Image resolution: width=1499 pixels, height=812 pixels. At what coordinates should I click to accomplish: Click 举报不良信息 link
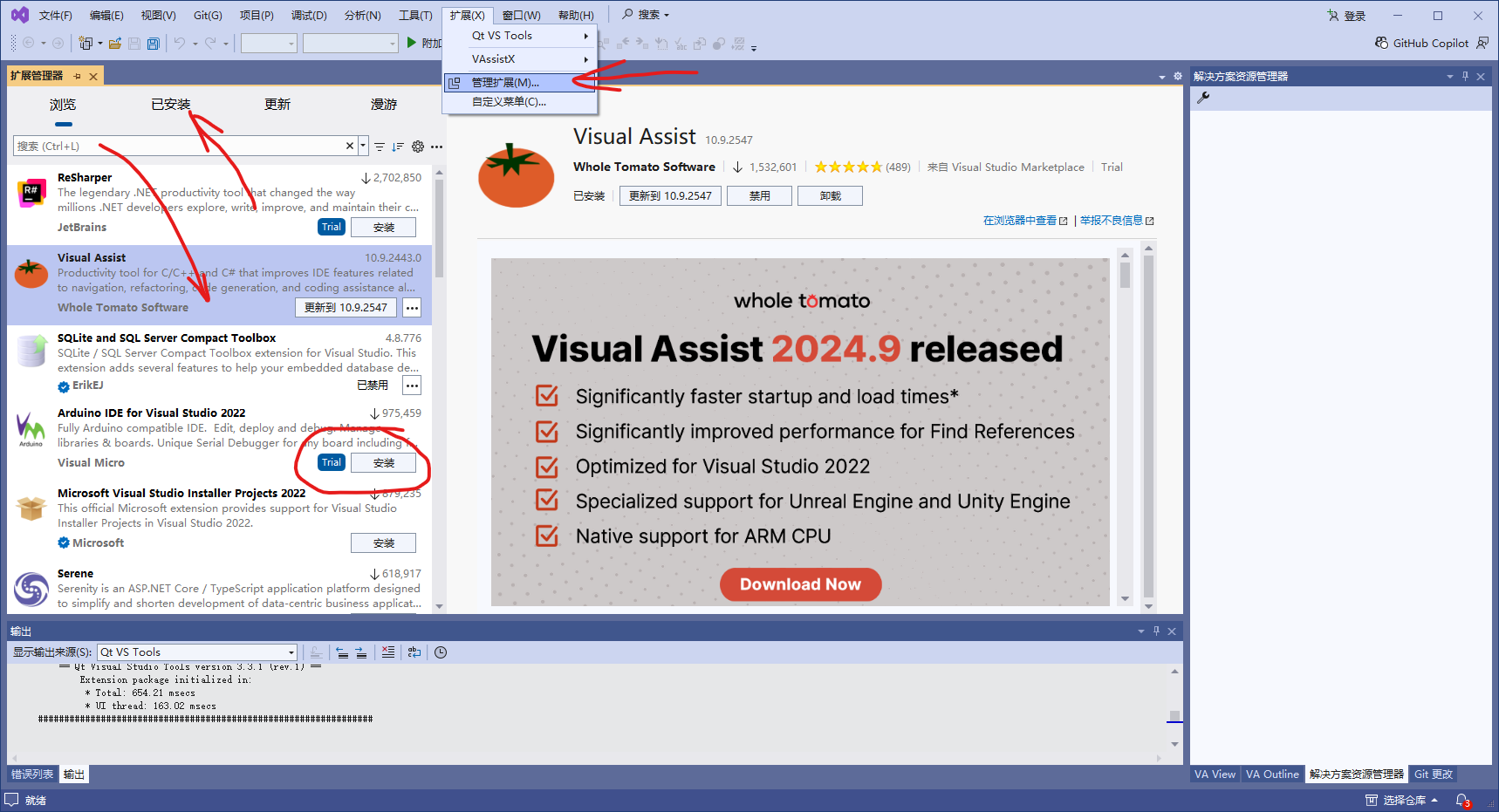coord(1116,221)
